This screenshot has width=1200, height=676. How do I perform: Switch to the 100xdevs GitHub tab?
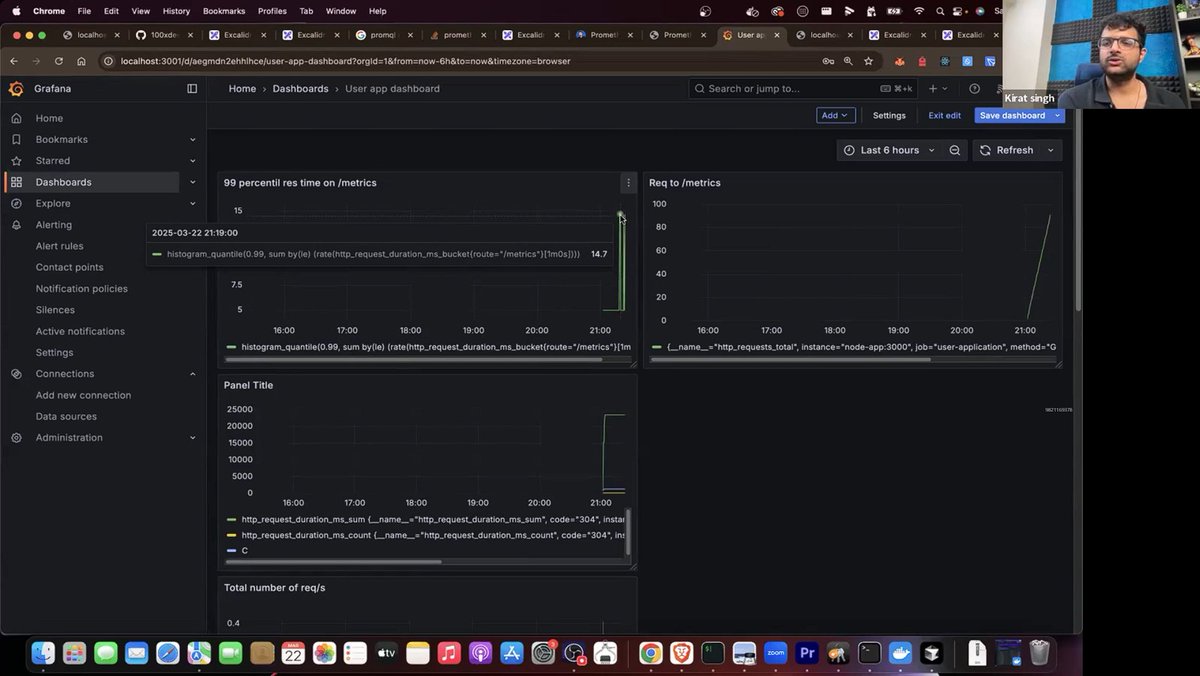[161, 35]
